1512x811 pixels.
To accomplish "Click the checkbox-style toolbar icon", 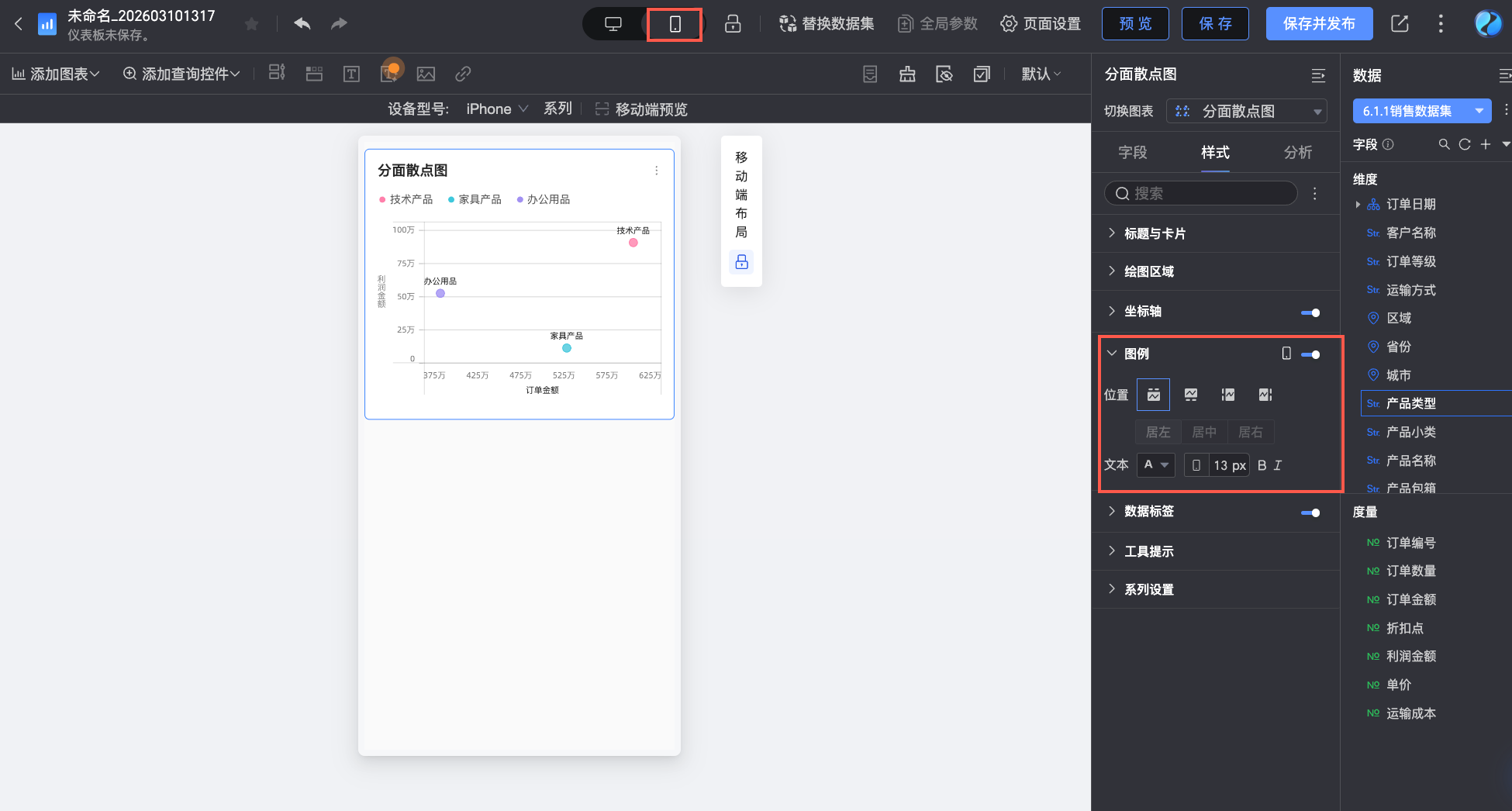I will (982, 74).
